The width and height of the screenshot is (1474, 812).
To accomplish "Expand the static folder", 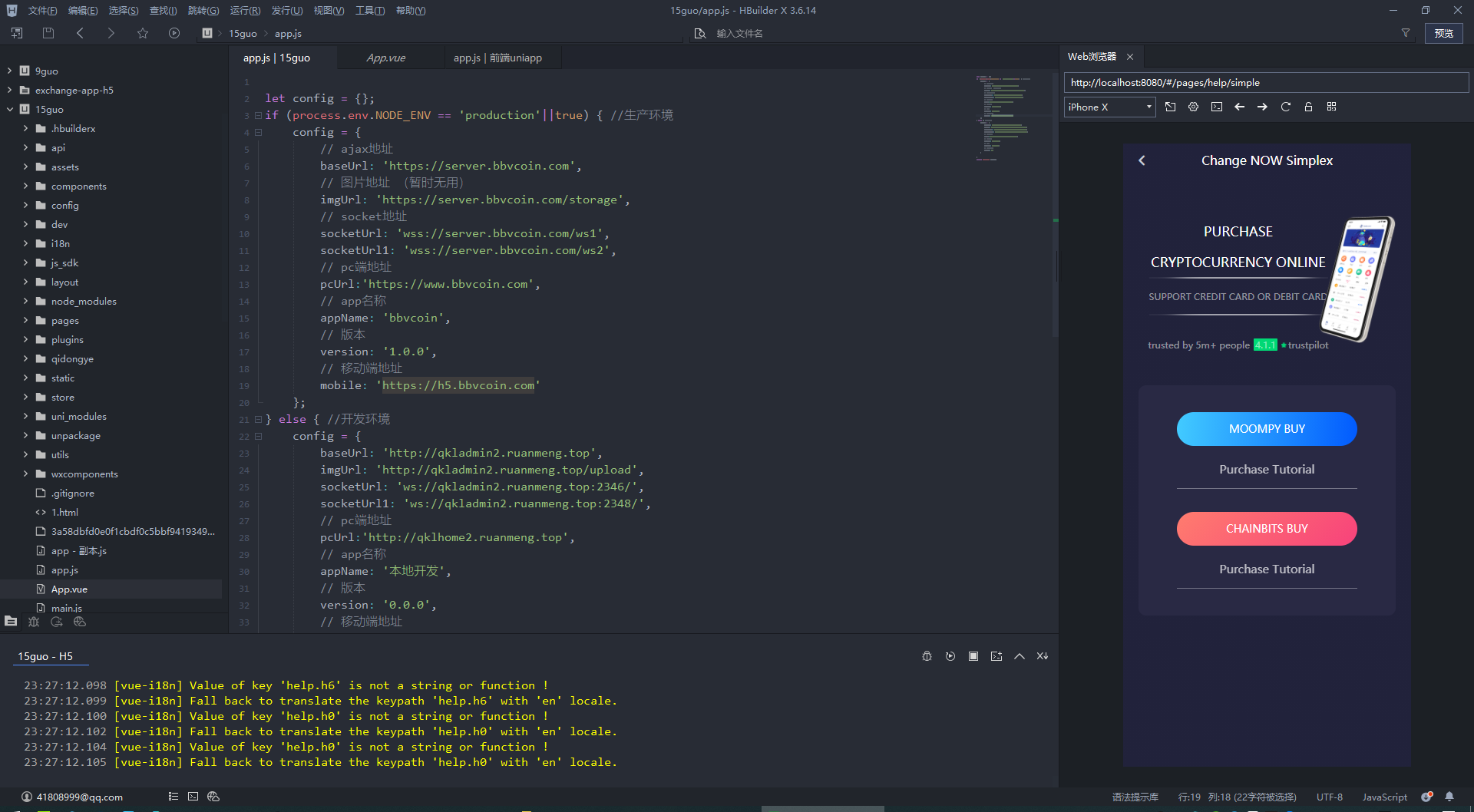I will pyautogui.click(x=25, y=378).
